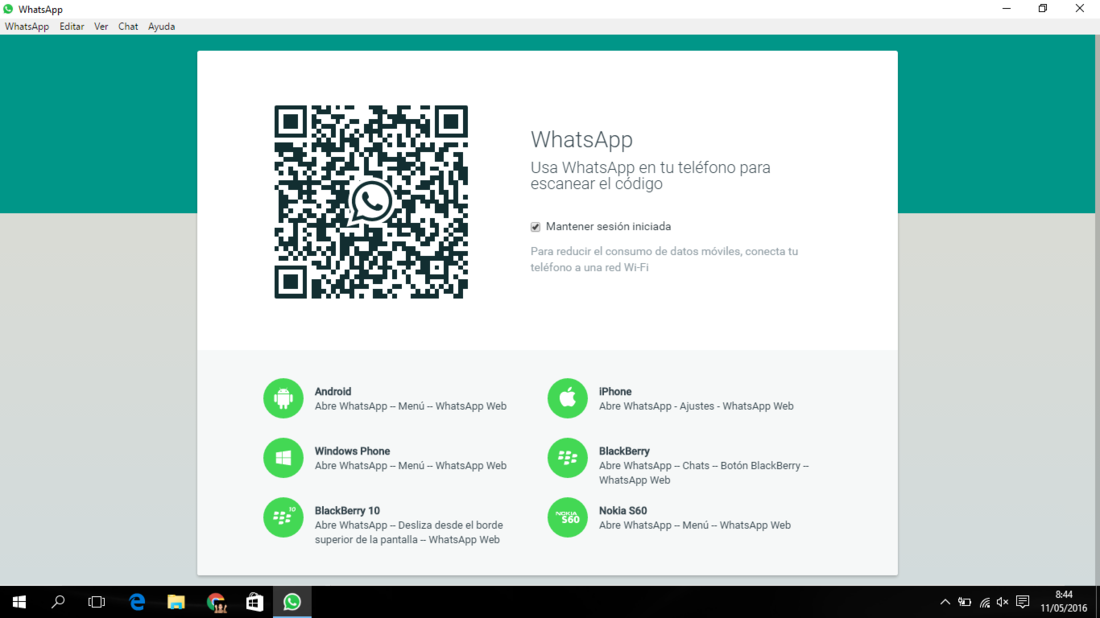Click the 'Nokia S60' heading text
Screen dimensions: 1100x618
pos(623,511)
